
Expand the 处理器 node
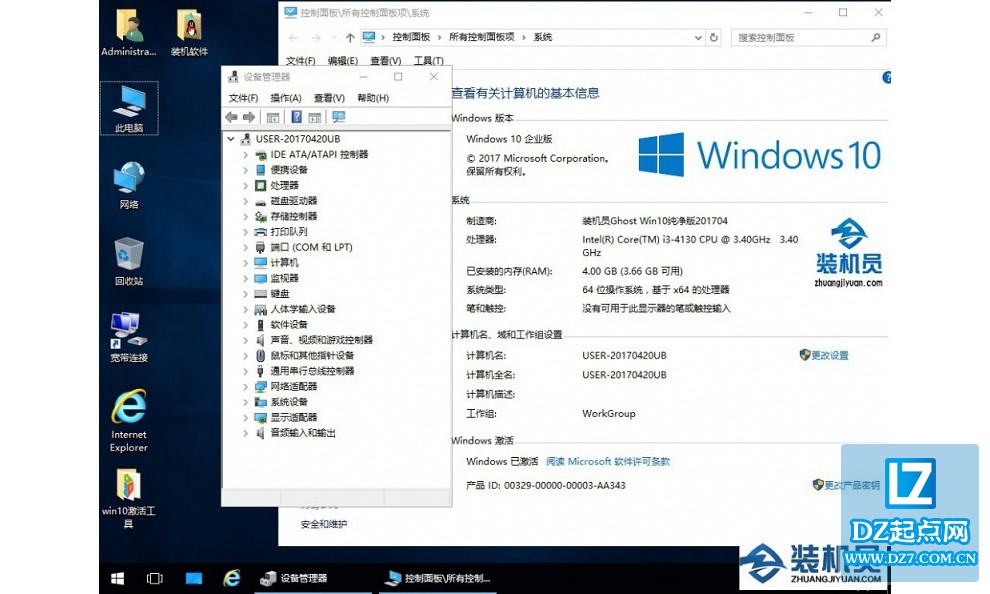246,186
